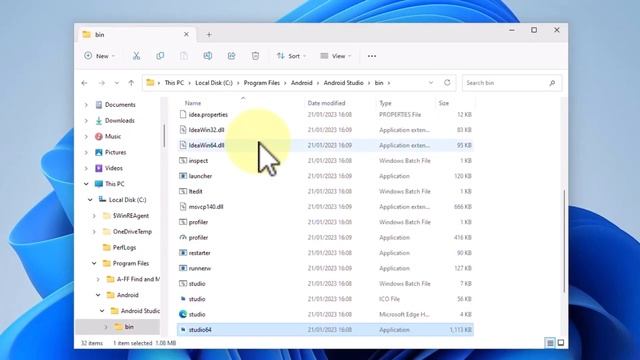
Task: Open address bar history dropdown
Action: 431,83
